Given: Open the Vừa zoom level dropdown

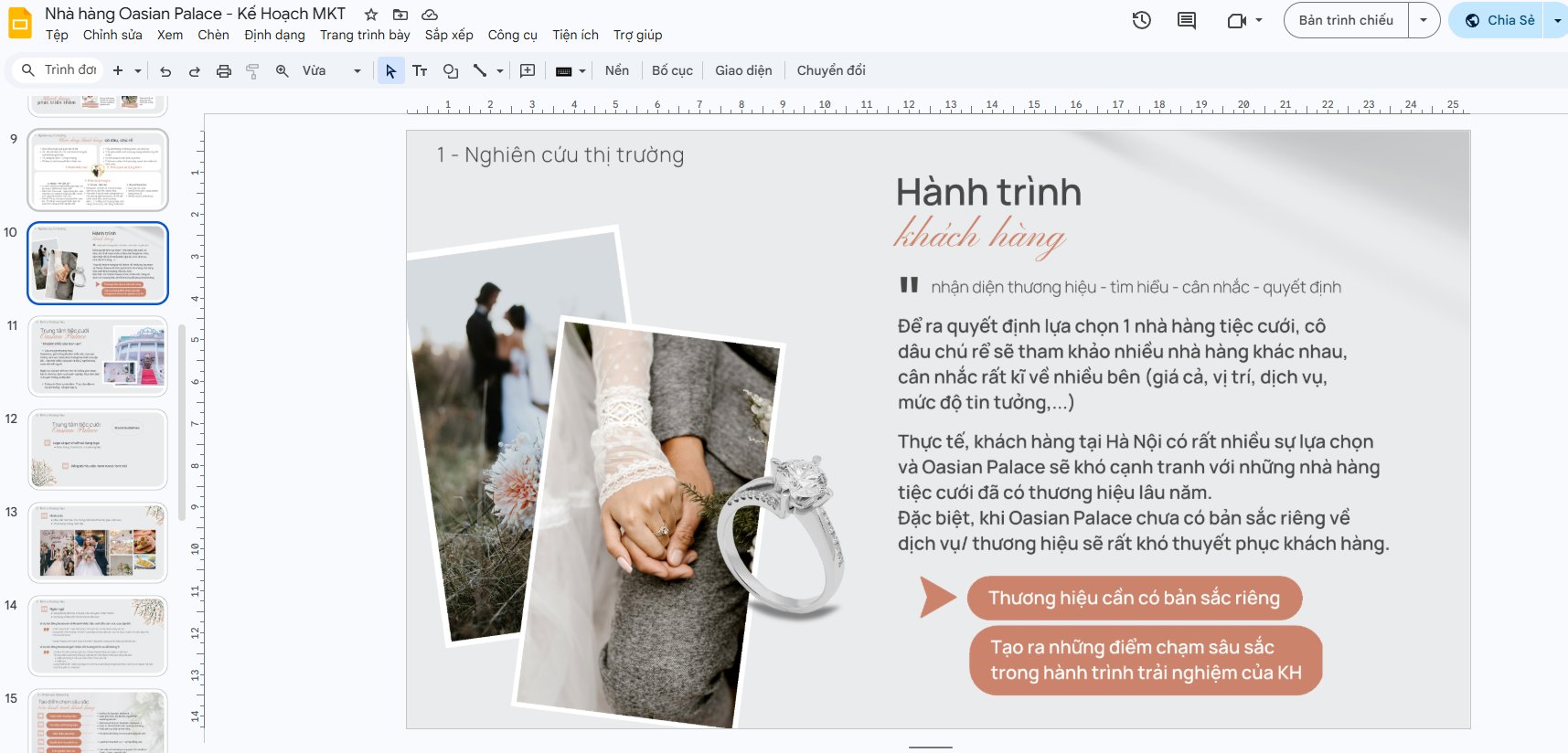Looking at the screenshot, I should click(333, 70).
